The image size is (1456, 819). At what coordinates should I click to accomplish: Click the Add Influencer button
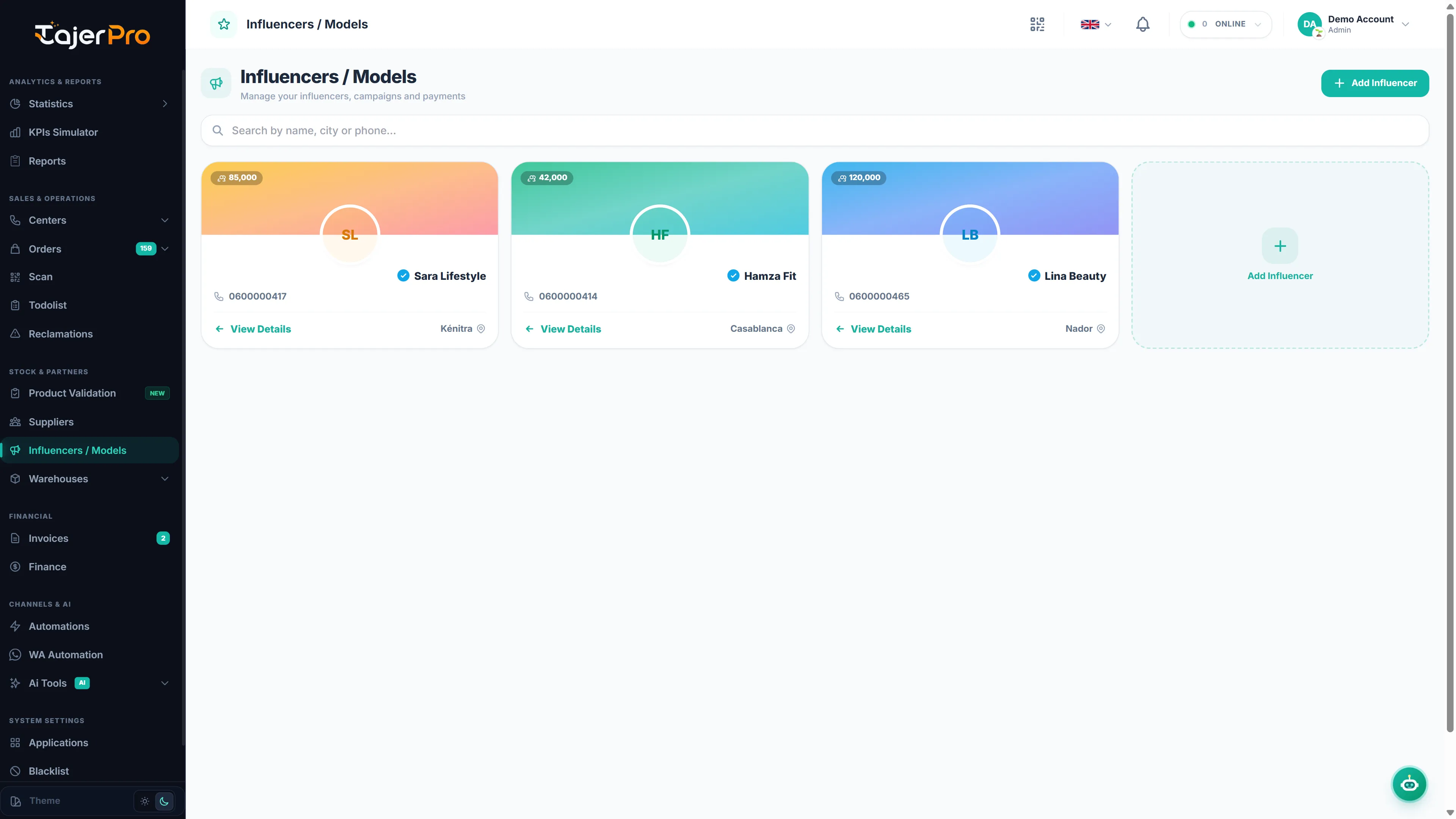(x=1374, y=83)
